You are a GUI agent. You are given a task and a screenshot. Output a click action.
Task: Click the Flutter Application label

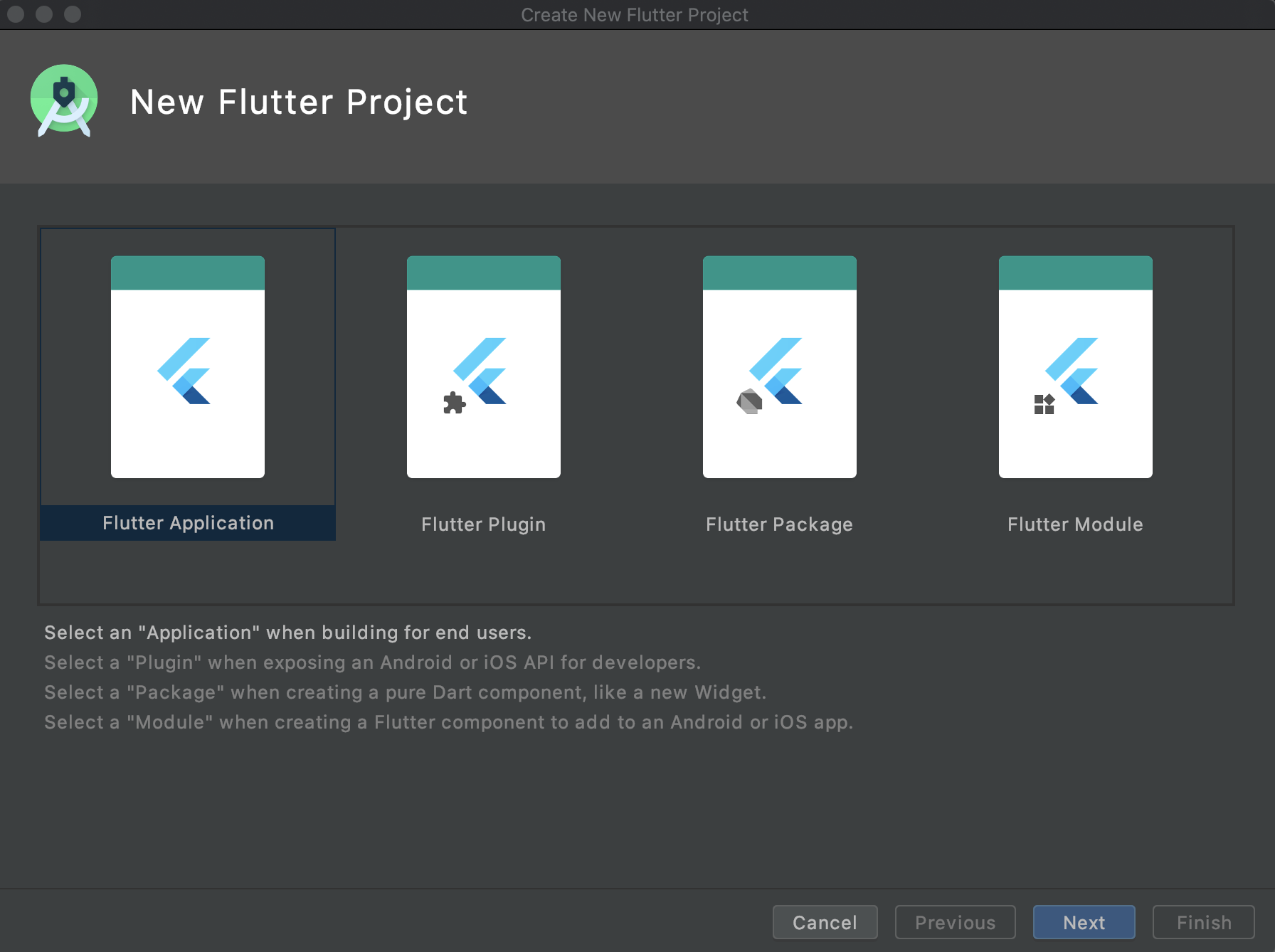(x=188, y=523)
